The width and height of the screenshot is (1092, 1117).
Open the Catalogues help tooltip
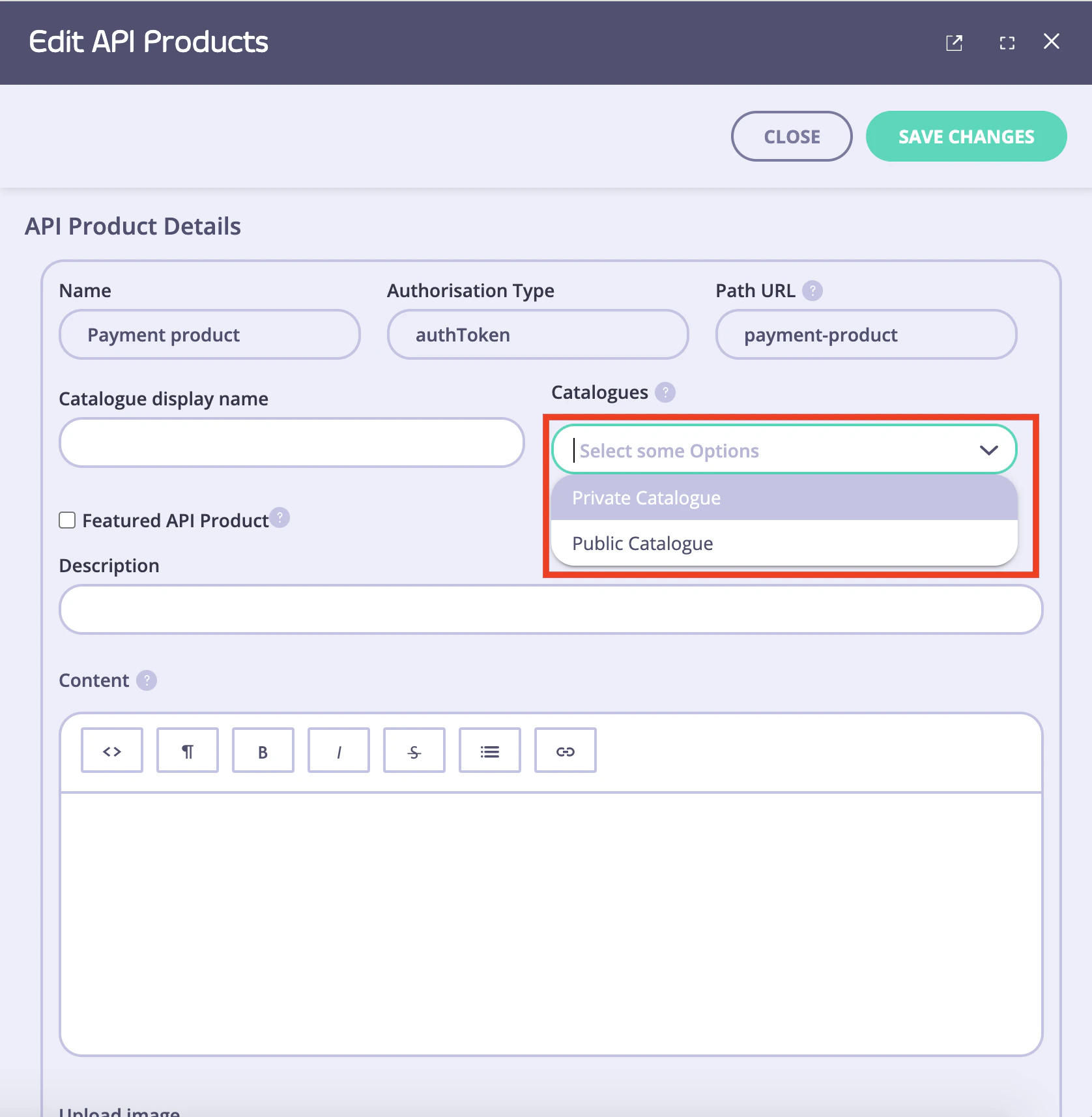point(665,392)
